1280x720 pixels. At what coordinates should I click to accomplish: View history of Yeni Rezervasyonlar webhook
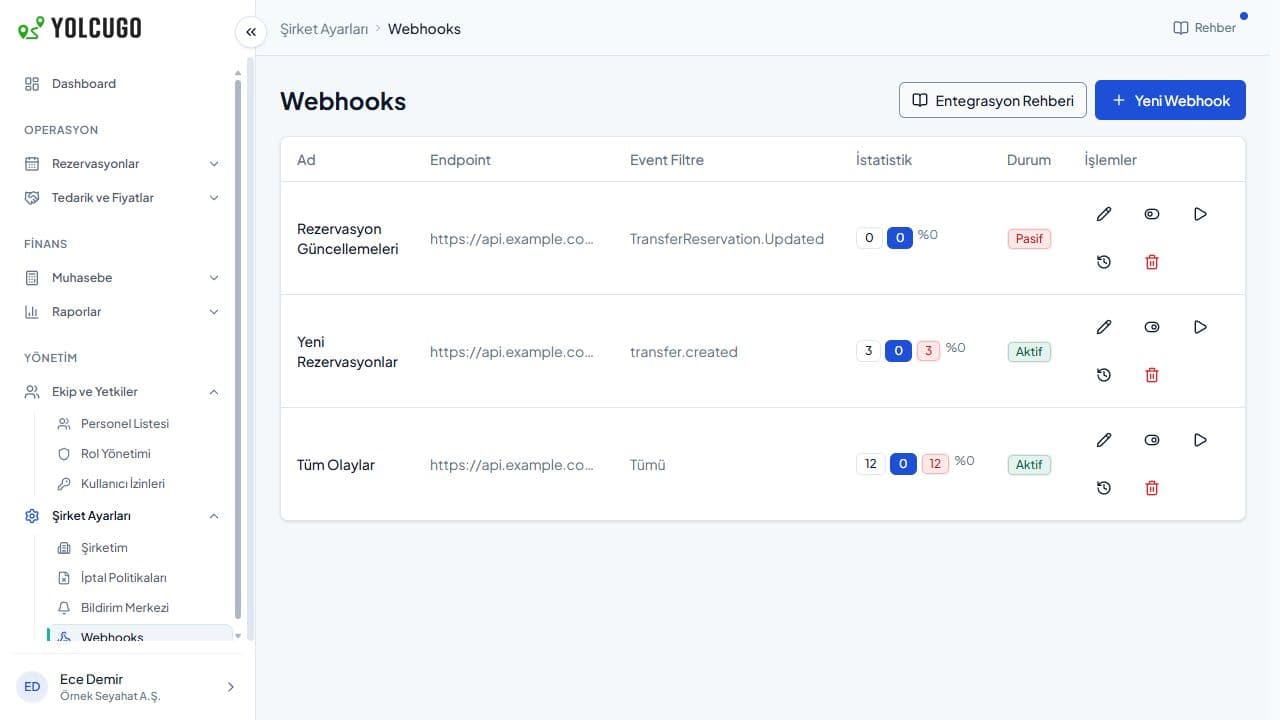pyautogui.click(x=1104, y=375)
